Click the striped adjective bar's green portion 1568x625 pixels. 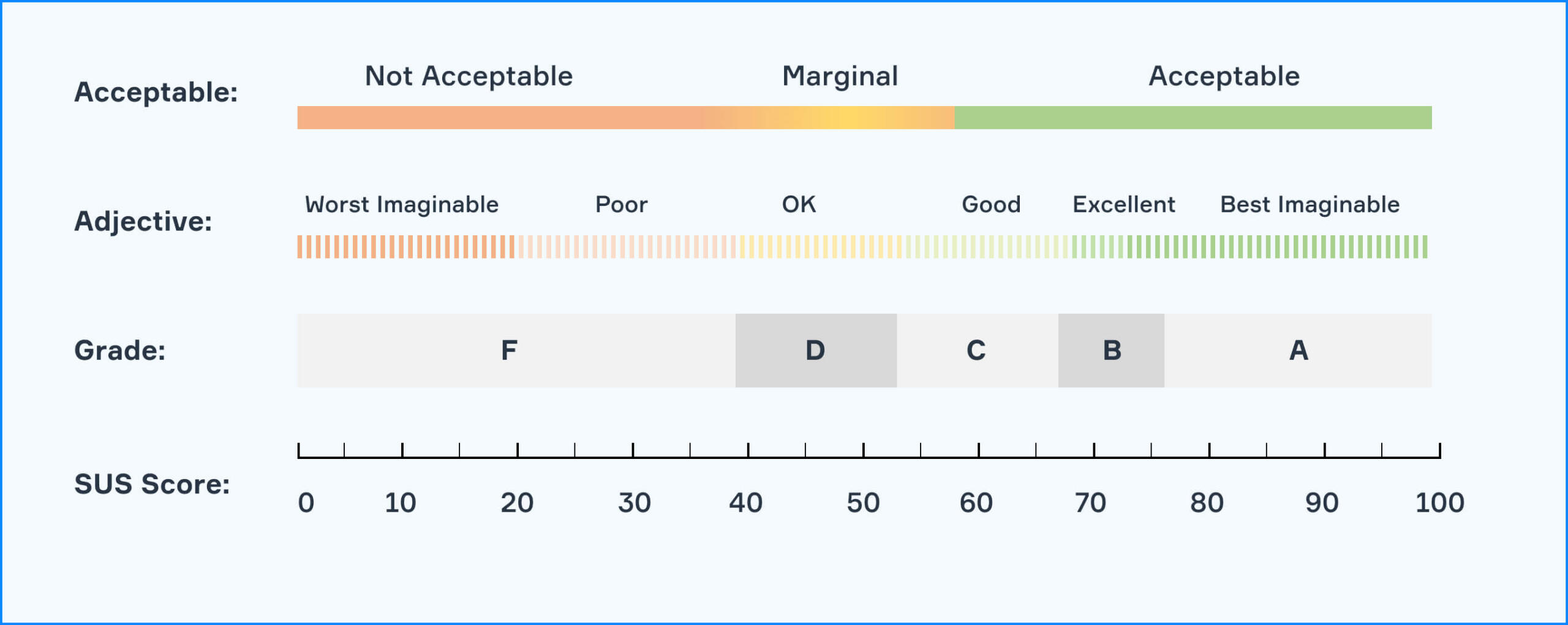1249,247
